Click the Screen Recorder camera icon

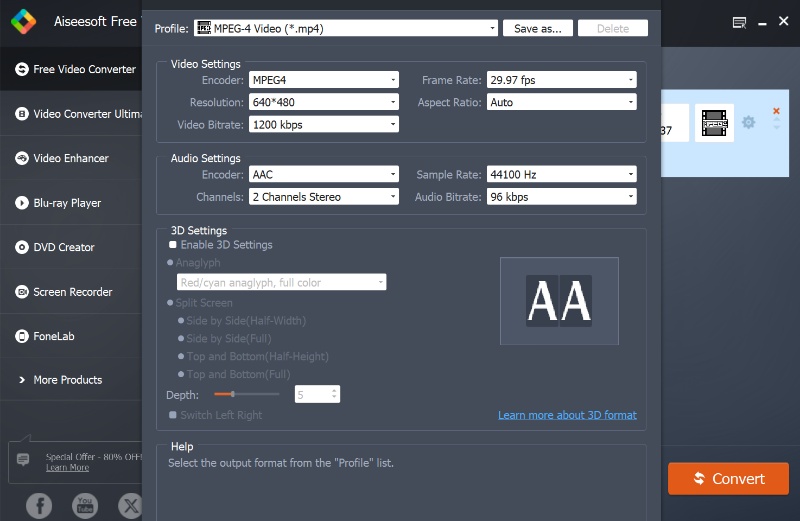click(21, 292)
